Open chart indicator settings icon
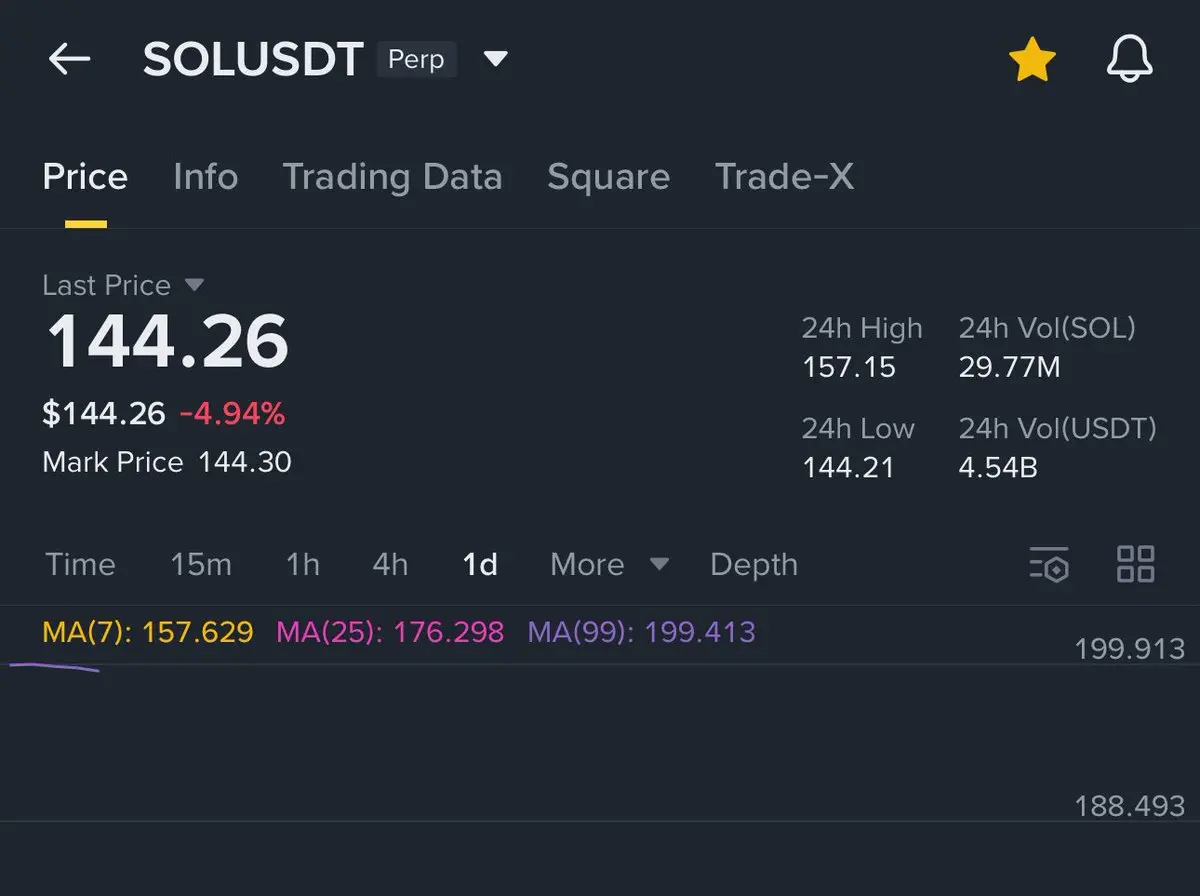Image resolution: width=1200 pixels, height=896 pixels. [x=1049, y=564]
